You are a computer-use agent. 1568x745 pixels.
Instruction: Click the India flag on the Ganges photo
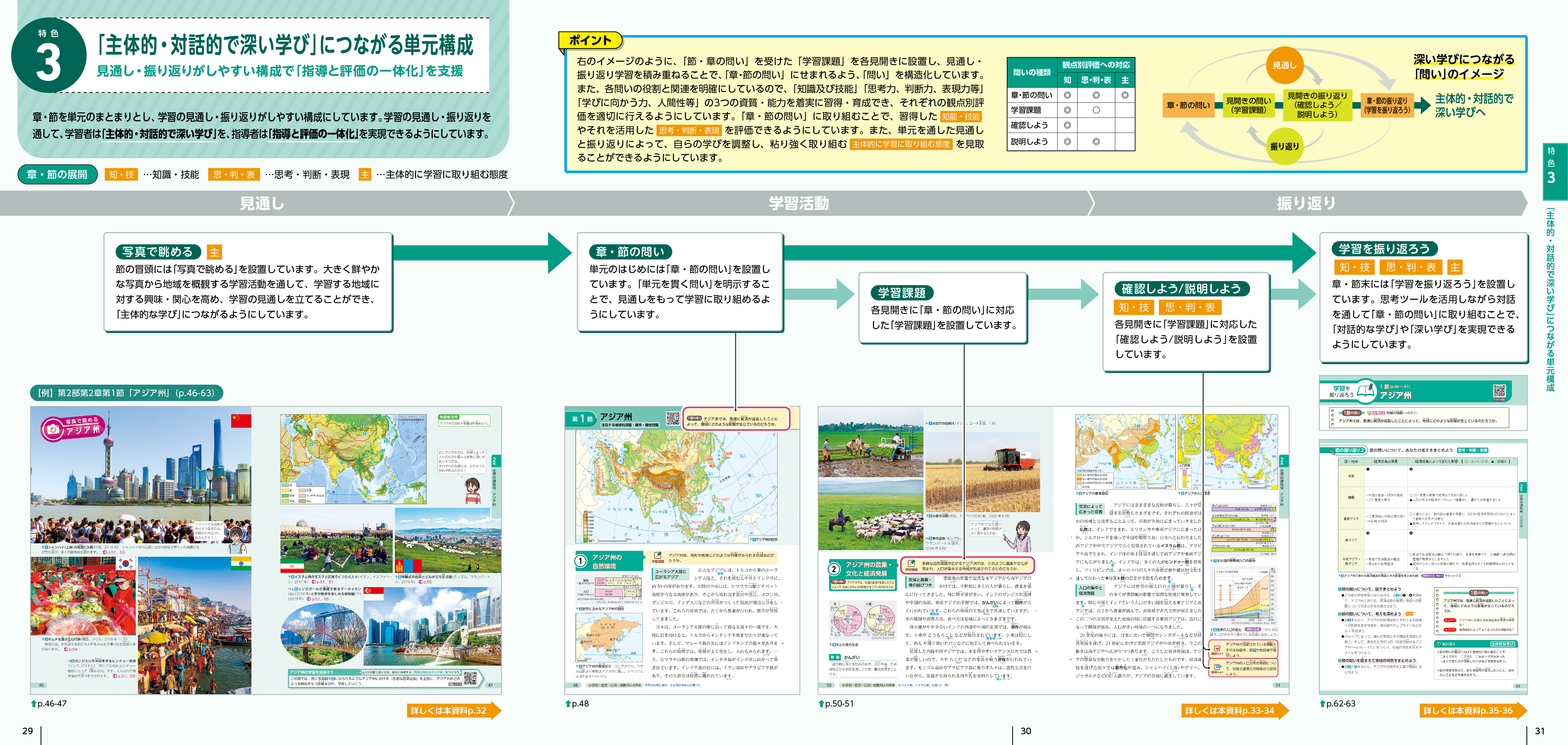coord(241,563)
